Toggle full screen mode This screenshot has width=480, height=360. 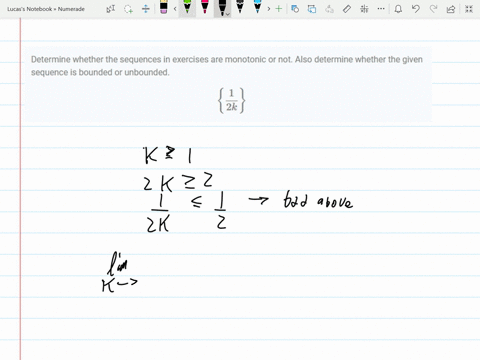coord(469,9)
